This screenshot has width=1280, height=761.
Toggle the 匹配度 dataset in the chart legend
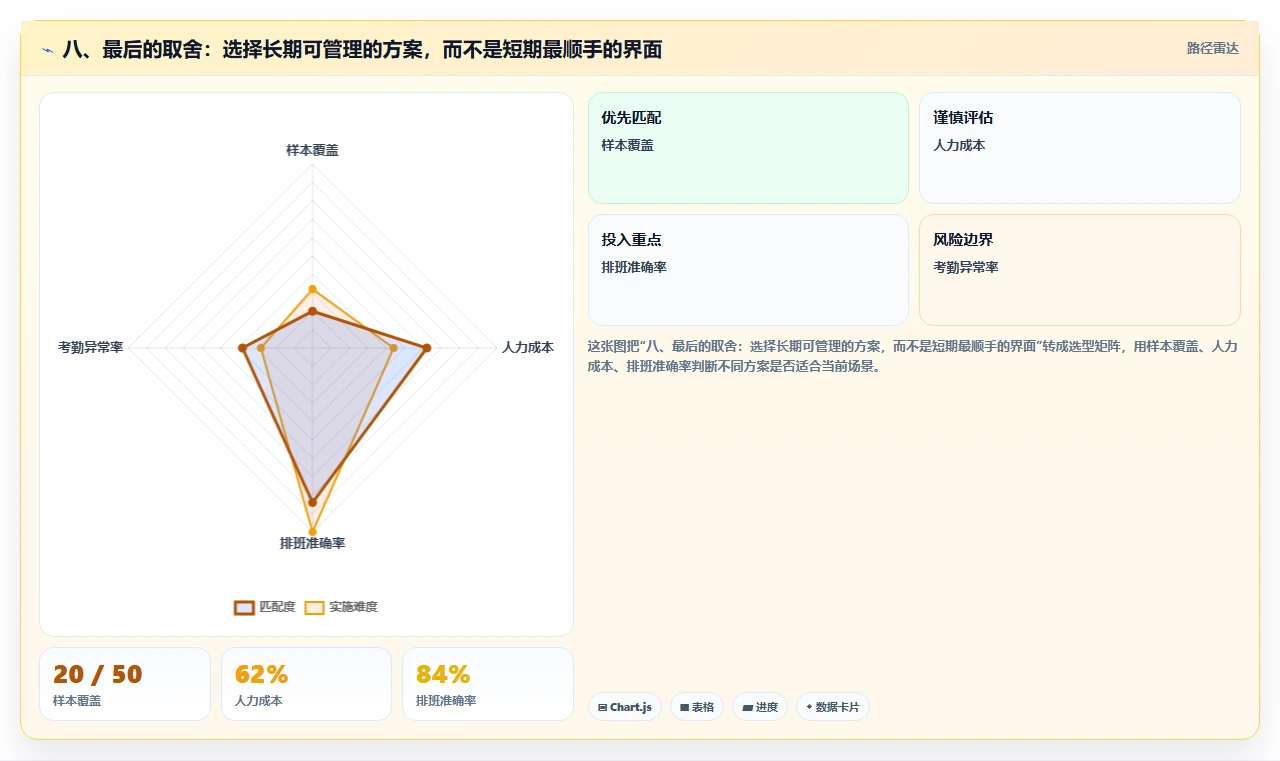(x=264, y=607)
